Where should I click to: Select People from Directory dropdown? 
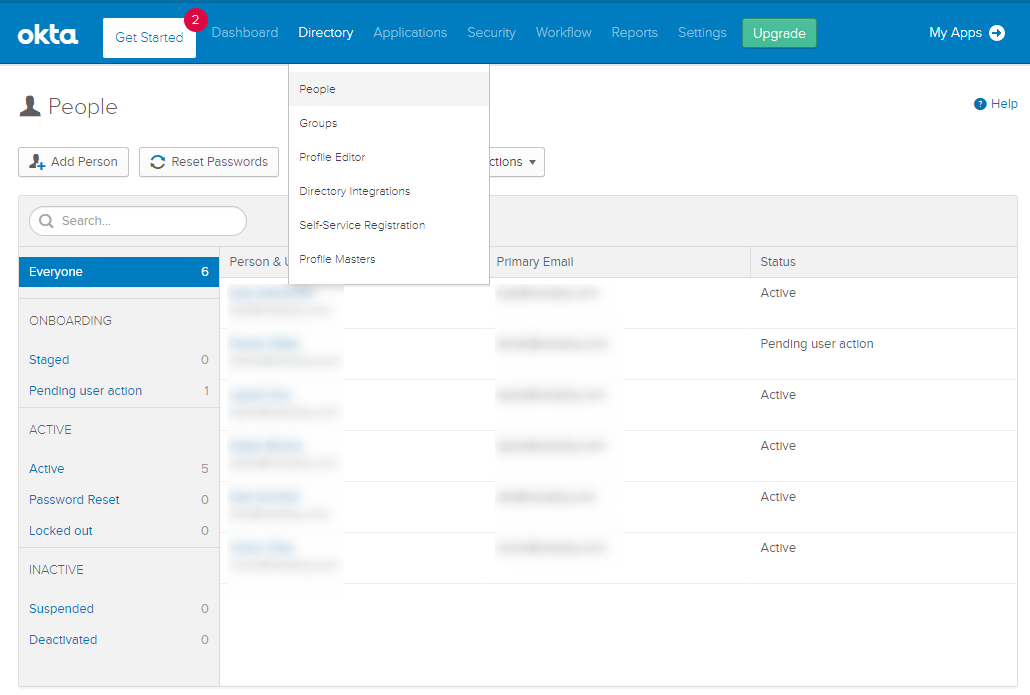[389, 89]
